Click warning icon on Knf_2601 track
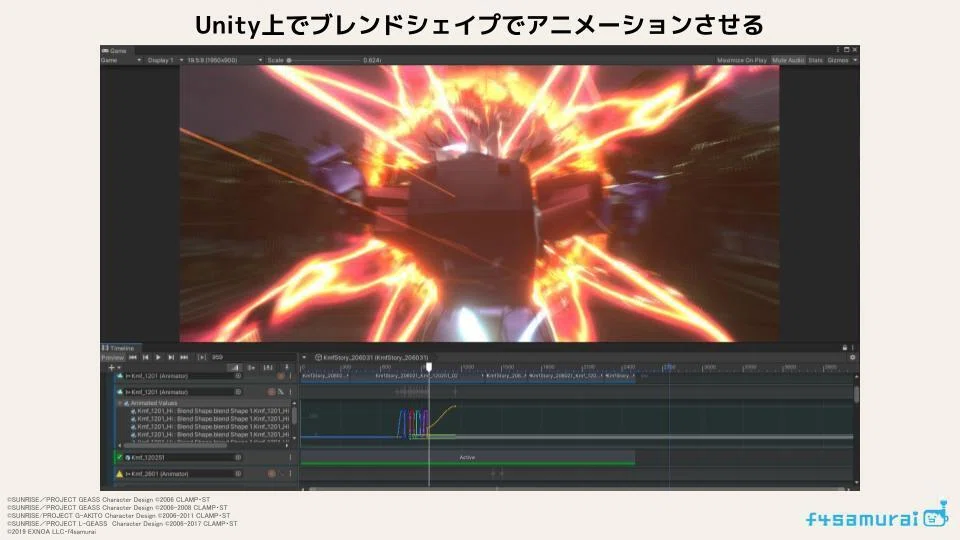The width and height of the screenshot is (960, 540). (x=119, y=474)
